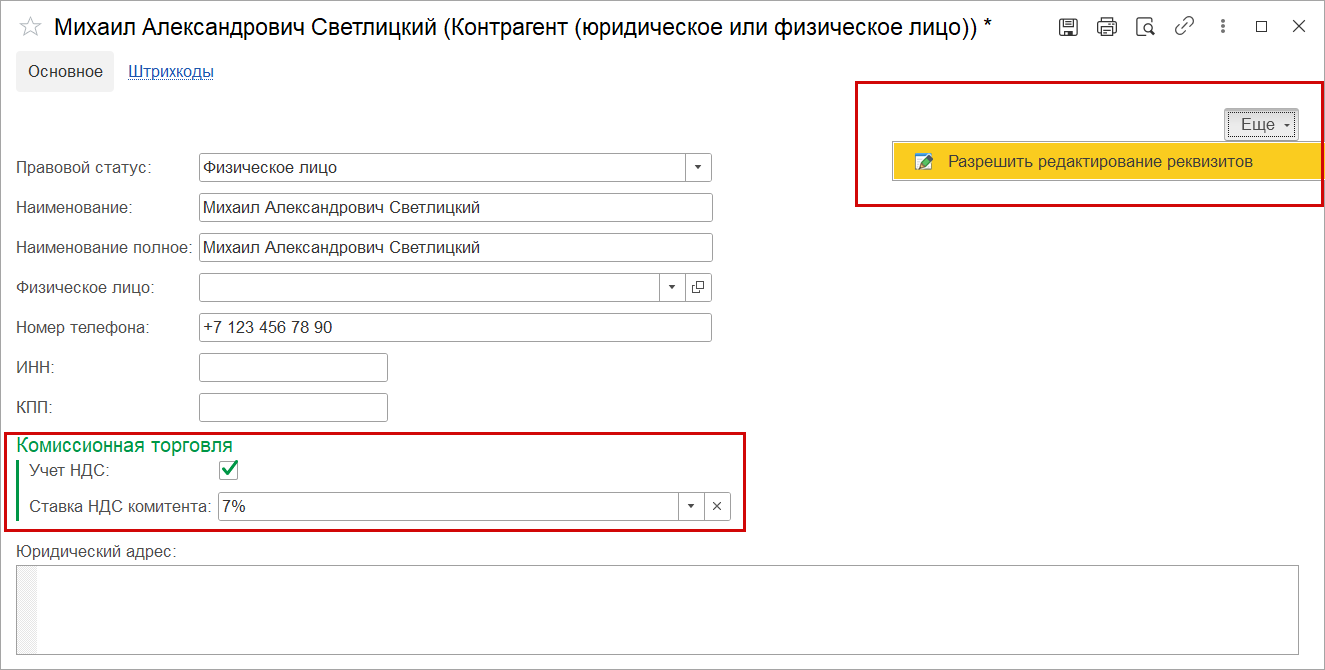Viewport: 1325px width, 670px height.
Task: Open print preview with magnifier icon
Action: click(x=1145, y=27)
